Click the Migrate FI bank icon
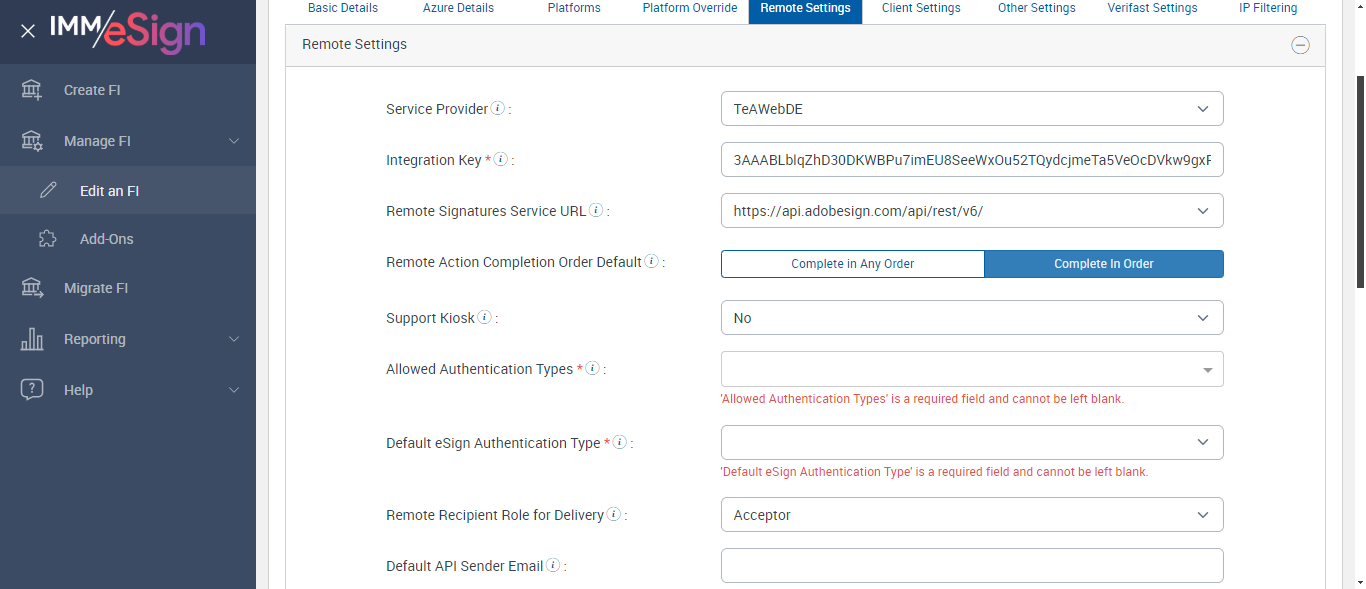This screenshot has width=1366, height=589. (x=32, y=288)
